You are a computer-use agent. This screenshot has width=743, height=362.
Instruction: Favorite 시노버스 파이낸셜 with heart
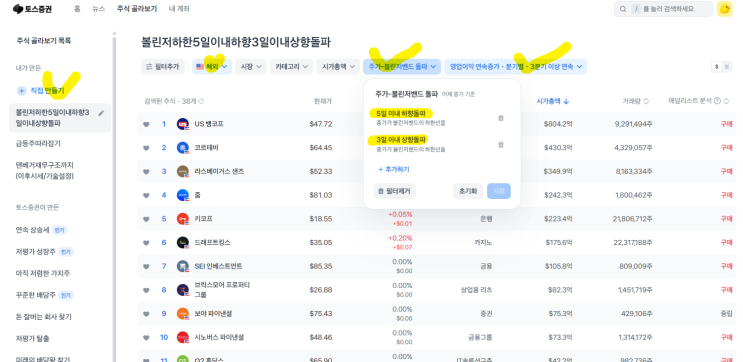coord(146,337)
